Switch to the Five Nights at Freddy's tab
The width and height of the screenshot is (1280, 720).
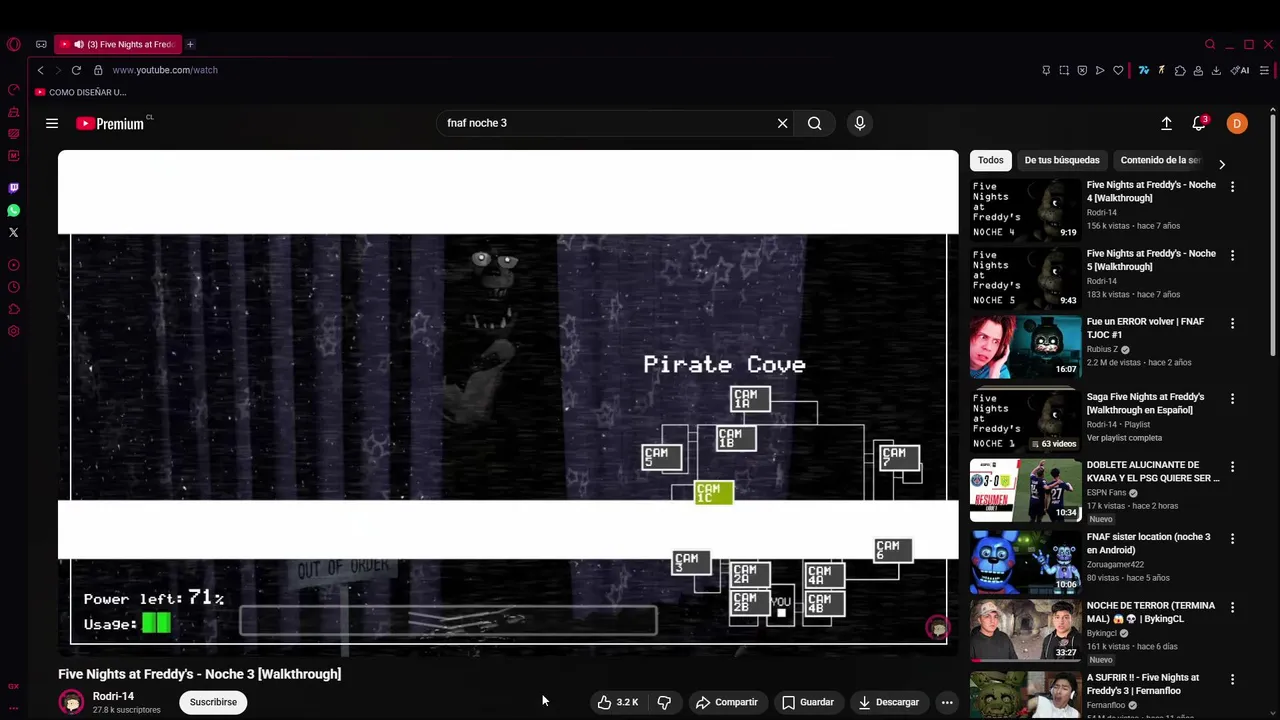pos(118,44)
